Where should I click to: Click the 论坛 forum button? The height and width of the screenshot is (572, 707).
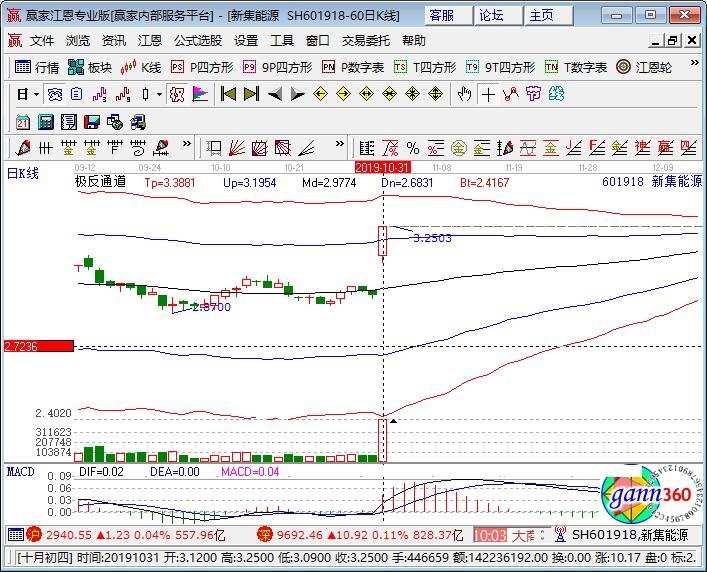[x=492, y=15]
